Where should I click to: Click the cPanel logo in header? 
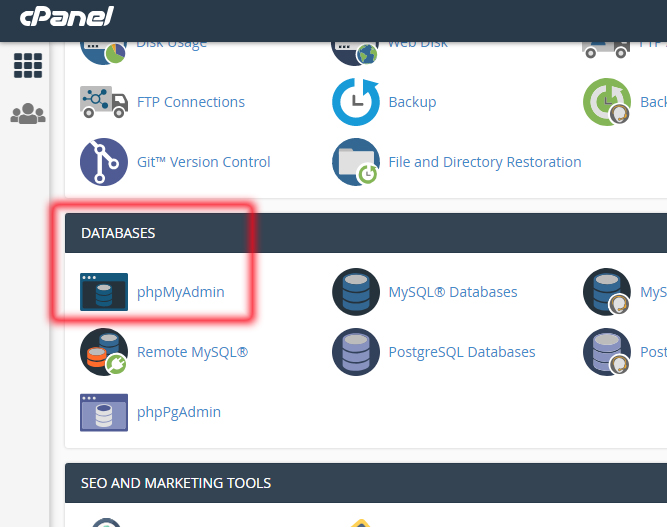(x=67, y=17)
